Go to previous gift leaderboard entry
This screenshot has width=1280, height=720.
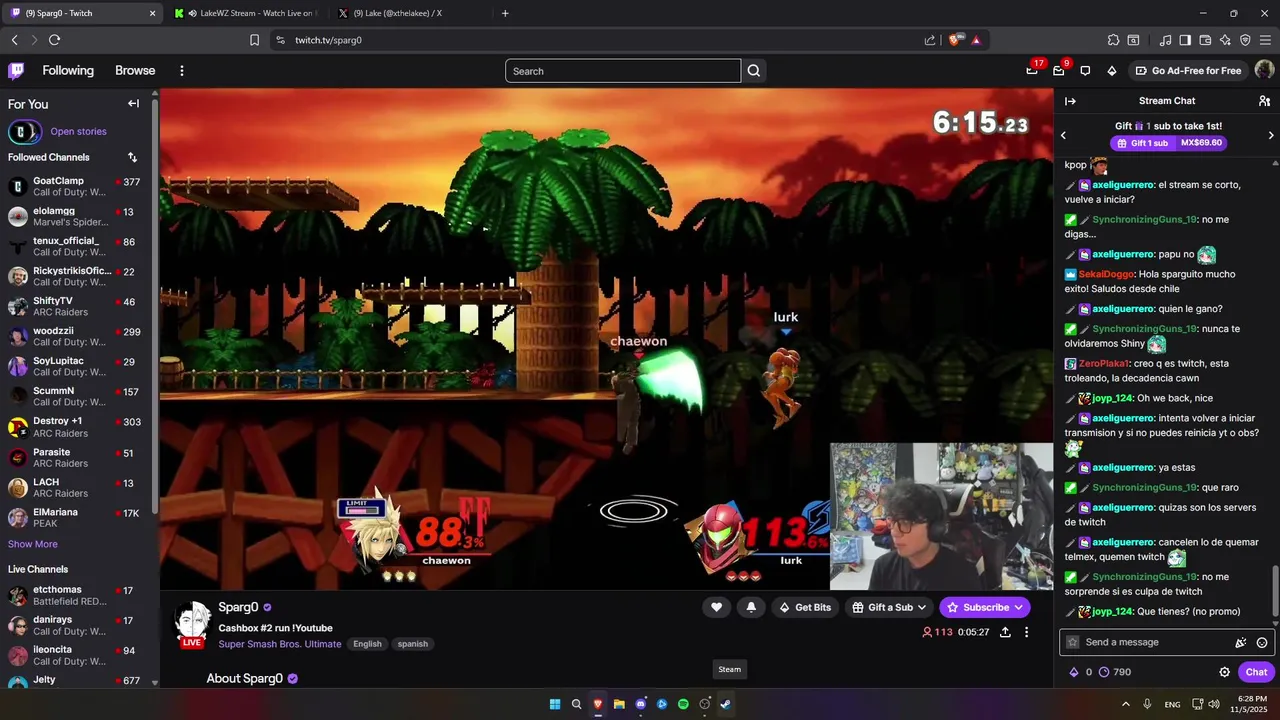(1063, 135)
